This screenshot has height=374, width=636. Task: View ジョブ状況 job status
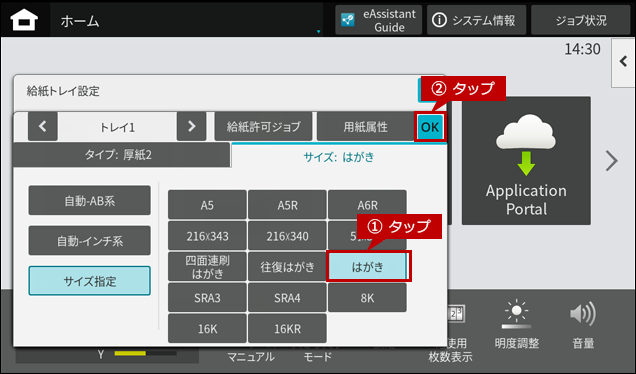581,20
